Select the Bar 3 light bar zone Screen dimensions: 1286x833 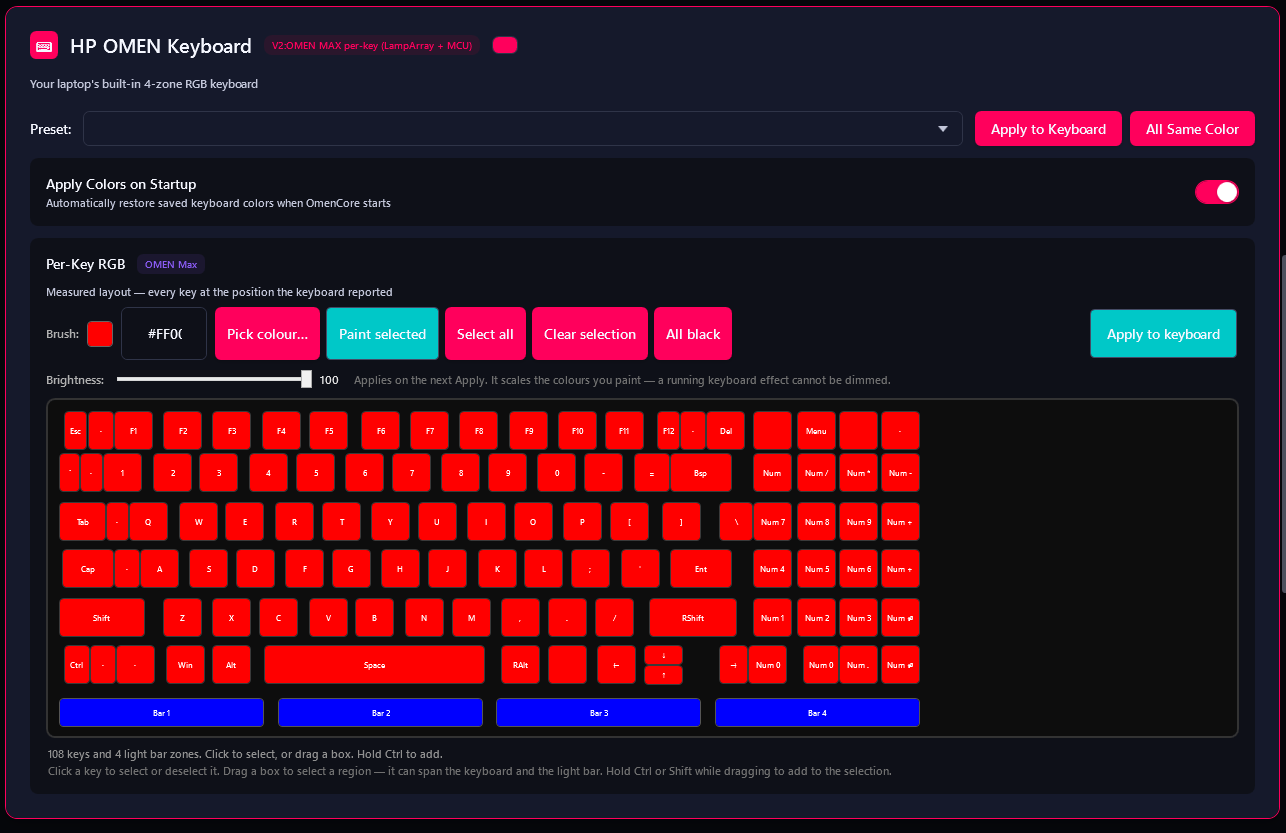pyautogui.click(x=598, y=712)
